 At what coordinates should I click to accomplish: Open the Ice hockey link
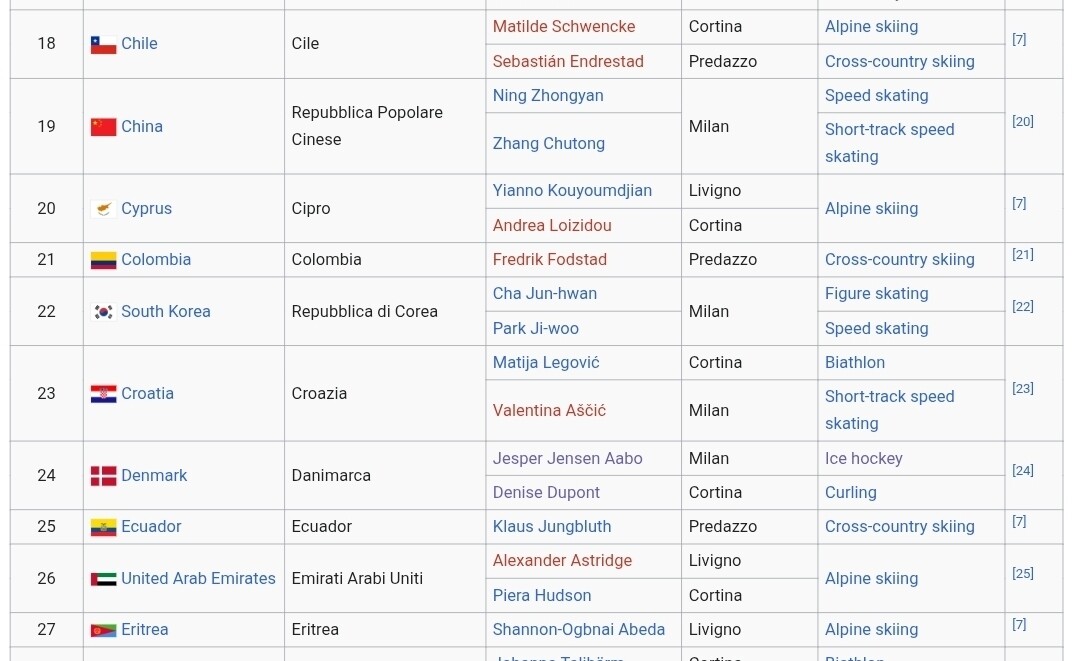[863, 459]
